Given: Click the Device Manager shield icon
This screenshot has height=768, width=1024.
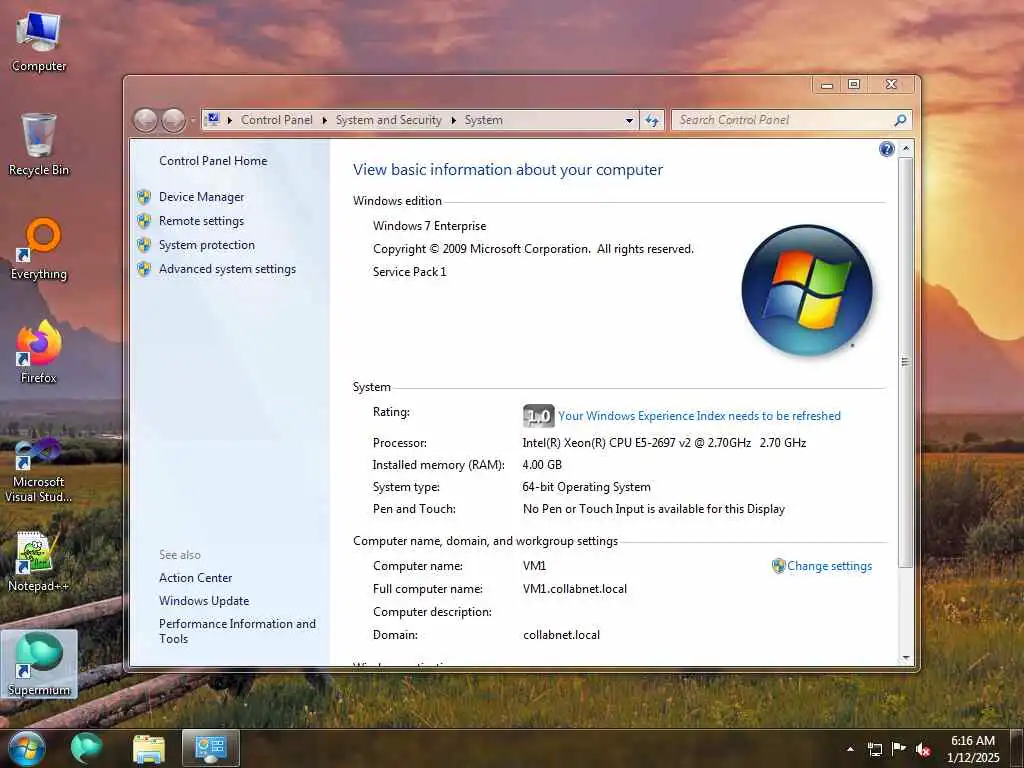Looking at the screenshot, I should tap(144, 197).
